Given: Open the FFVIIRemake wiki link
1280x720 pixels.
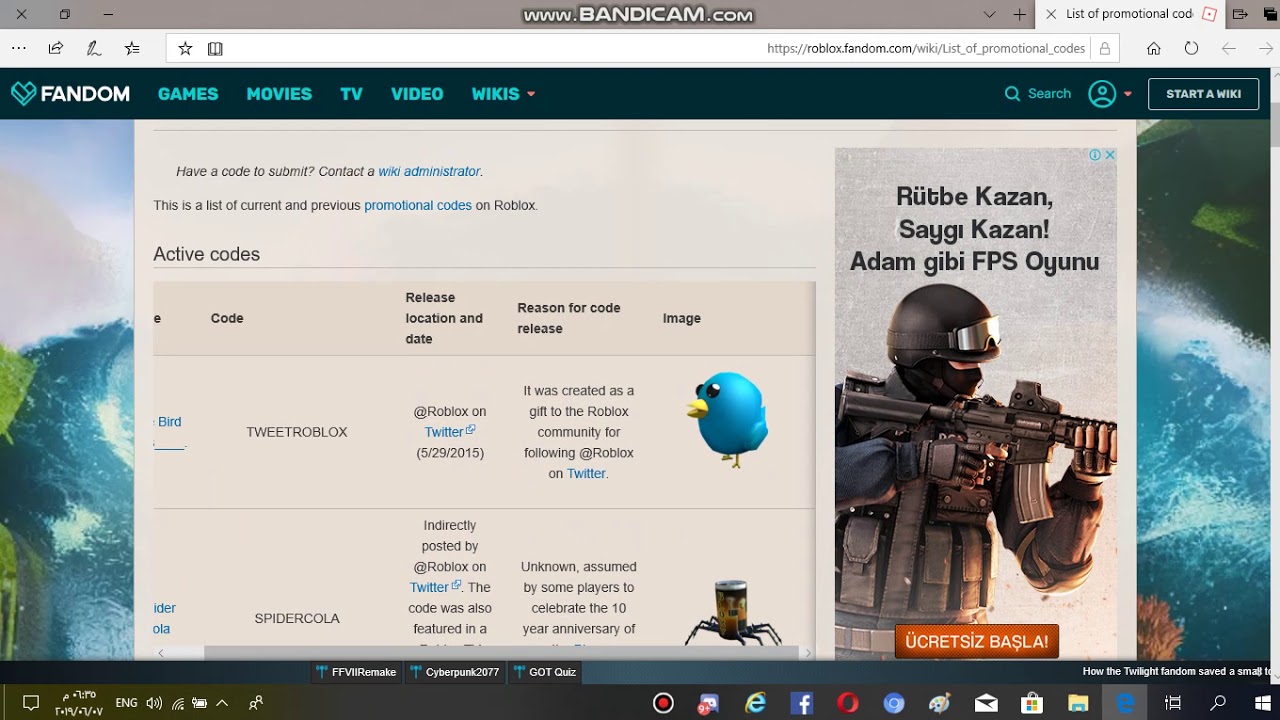Looking at the screenshot, I should 357,672.
